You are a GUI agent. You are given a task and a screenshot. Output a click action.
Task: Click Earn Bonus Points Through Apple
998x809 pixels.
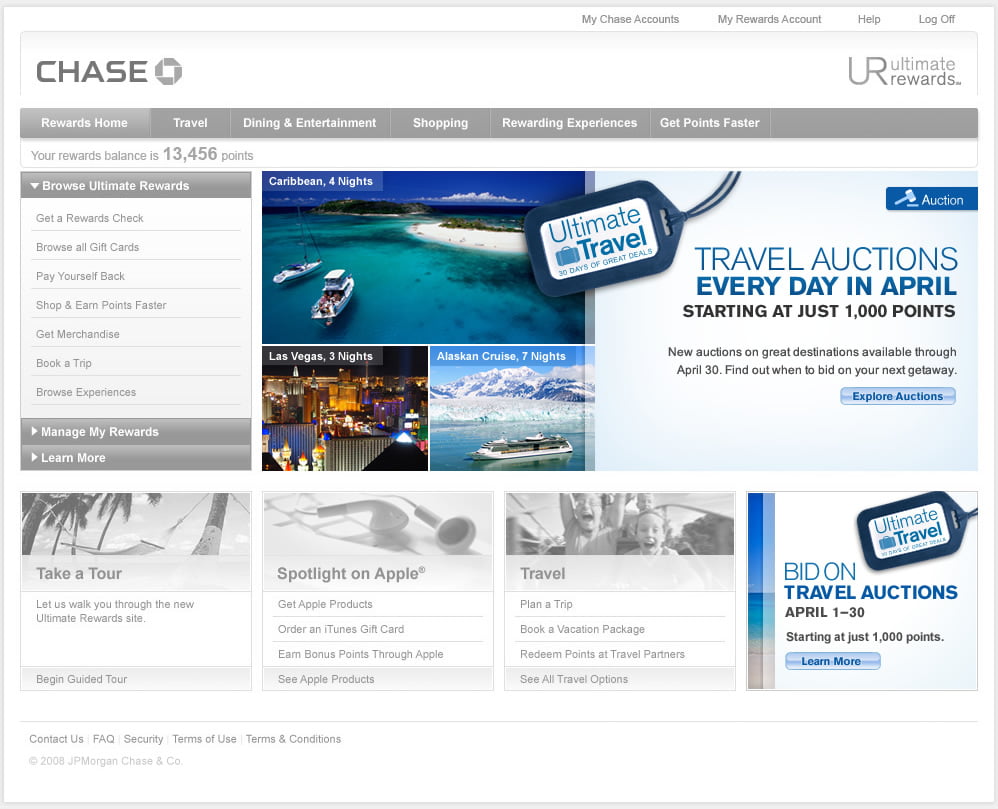(360, 654)
